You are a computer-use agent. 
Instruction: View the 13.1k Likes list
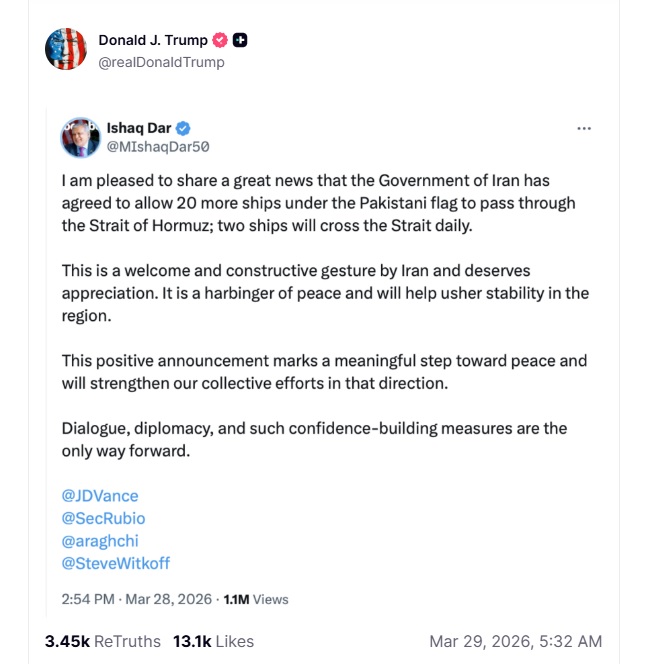[213, 641]
